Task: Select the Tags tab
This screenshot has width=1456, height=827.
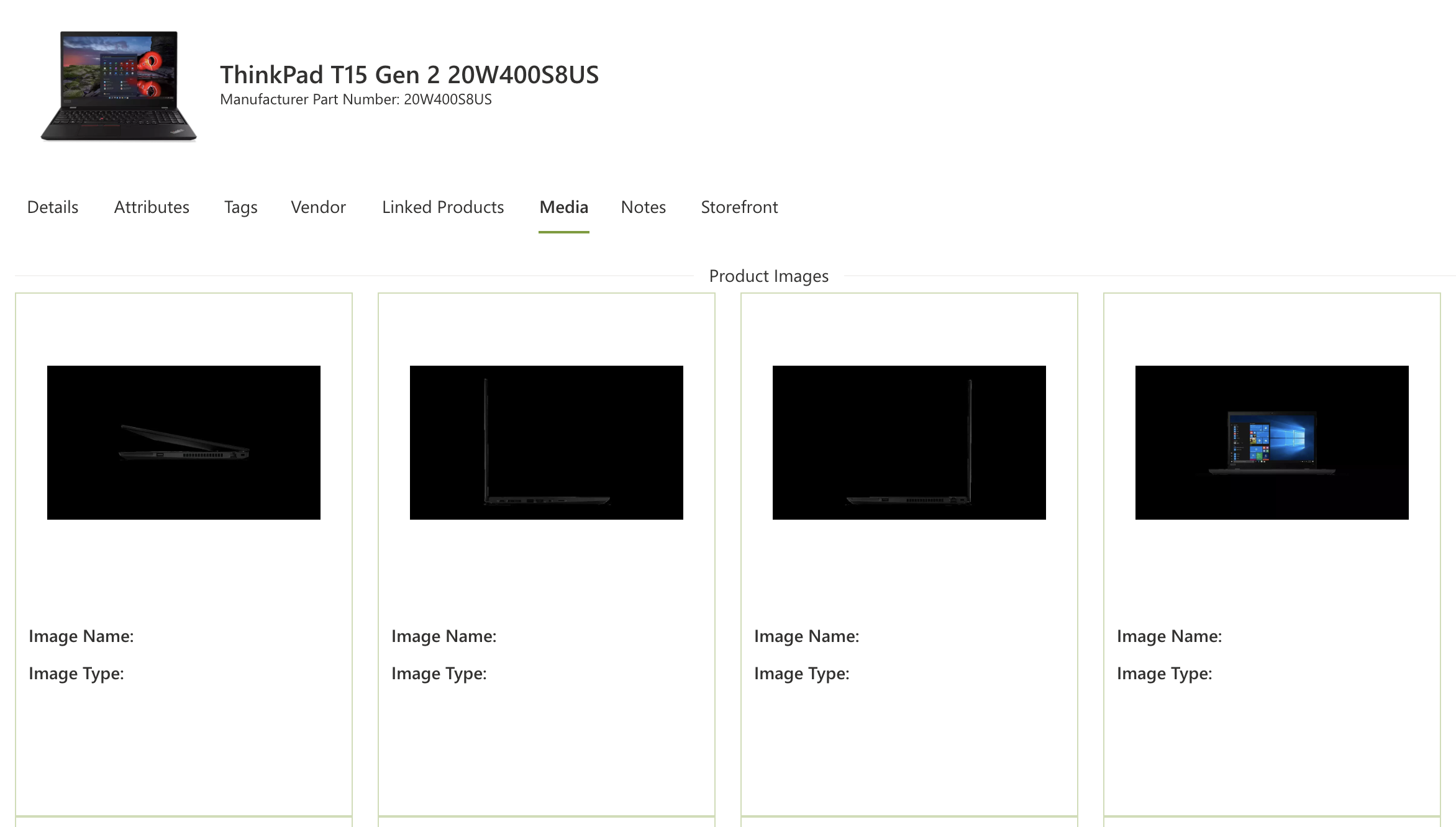Action: tap(241, 207)
